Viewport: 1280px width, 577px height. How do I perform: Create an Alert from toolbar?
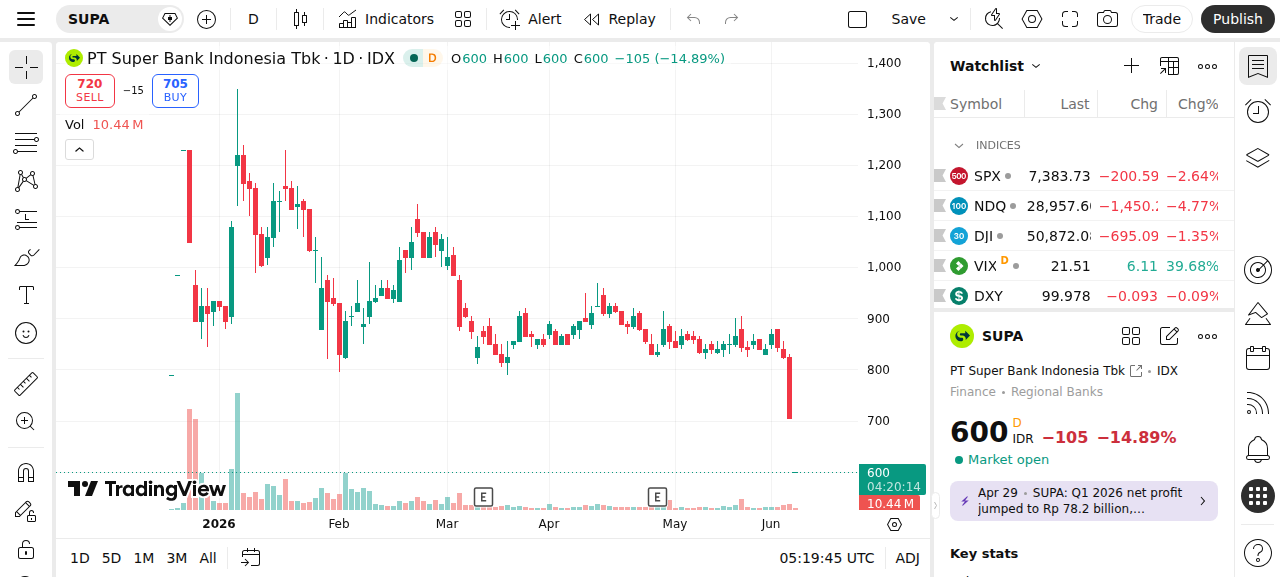(531, 19)
